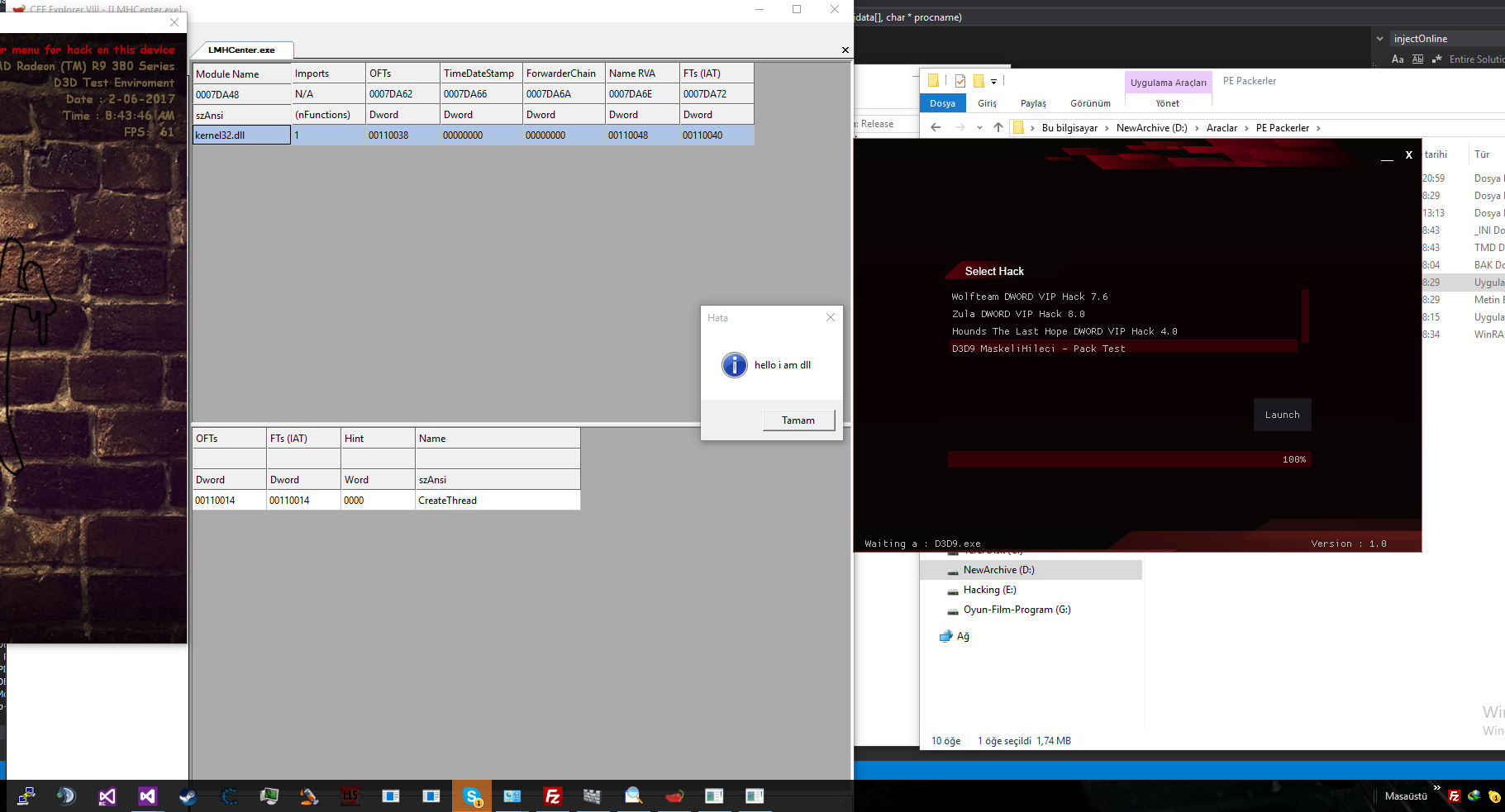The width and height of the screenshot is (1505, 812).
Task: Show hidden desktop toolbar items chevron
Action: click(1436, 788)
